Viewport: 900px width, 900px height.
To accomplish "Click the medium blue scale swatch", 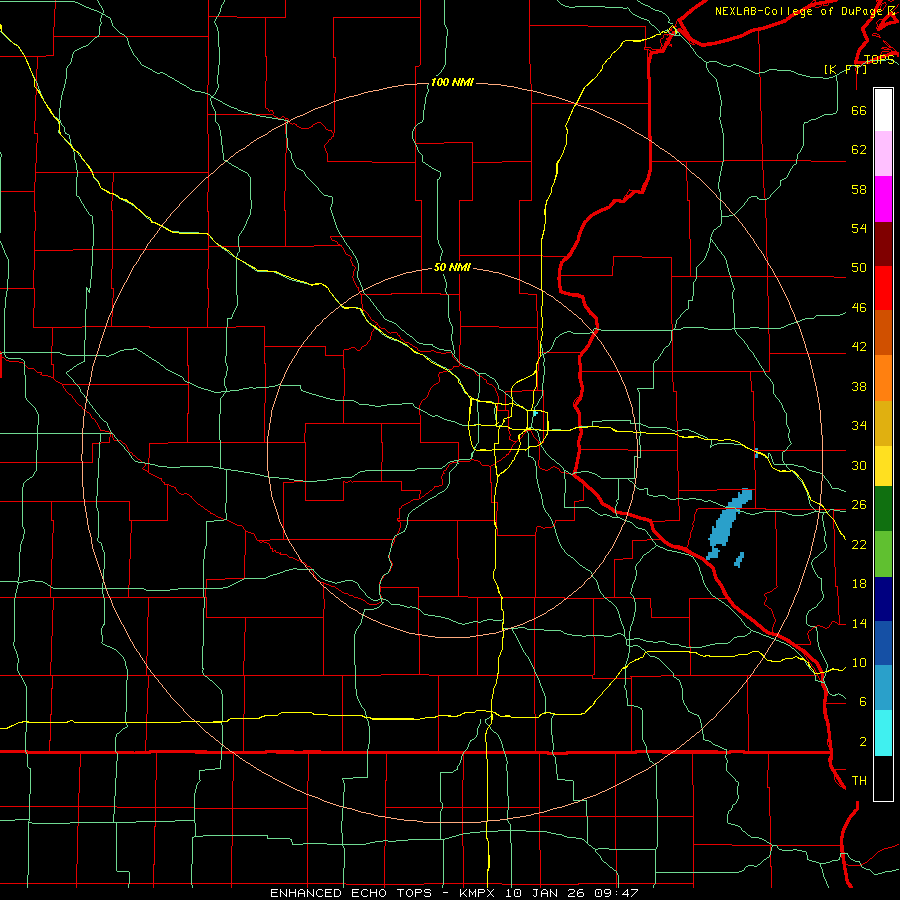I will pyautogui.click(x=883, y=643).
